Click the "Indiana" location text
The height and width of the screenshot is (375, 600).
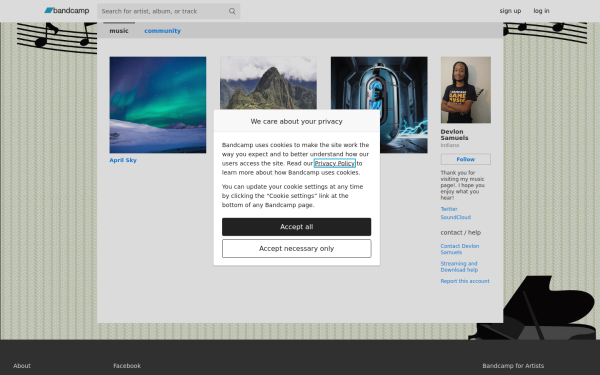pyautogui.click(x=450, y=145)
